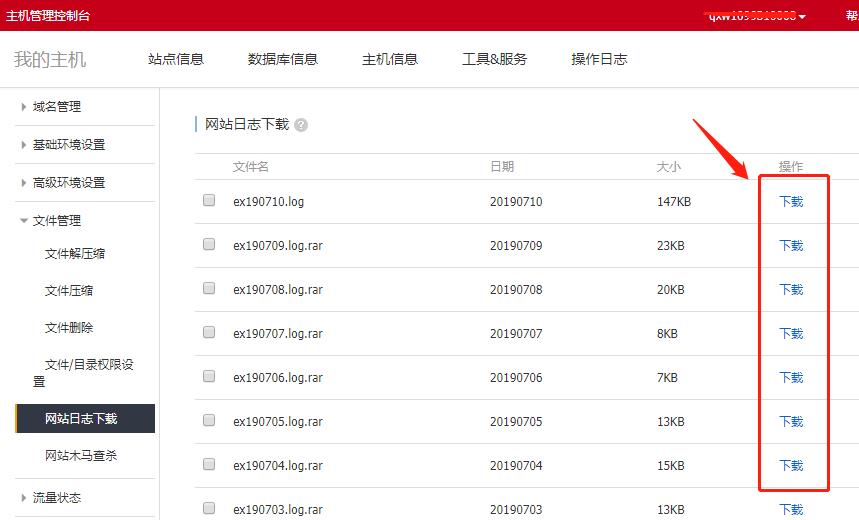
Task: Download the ex190710.log file
Action: pos(791,201)
